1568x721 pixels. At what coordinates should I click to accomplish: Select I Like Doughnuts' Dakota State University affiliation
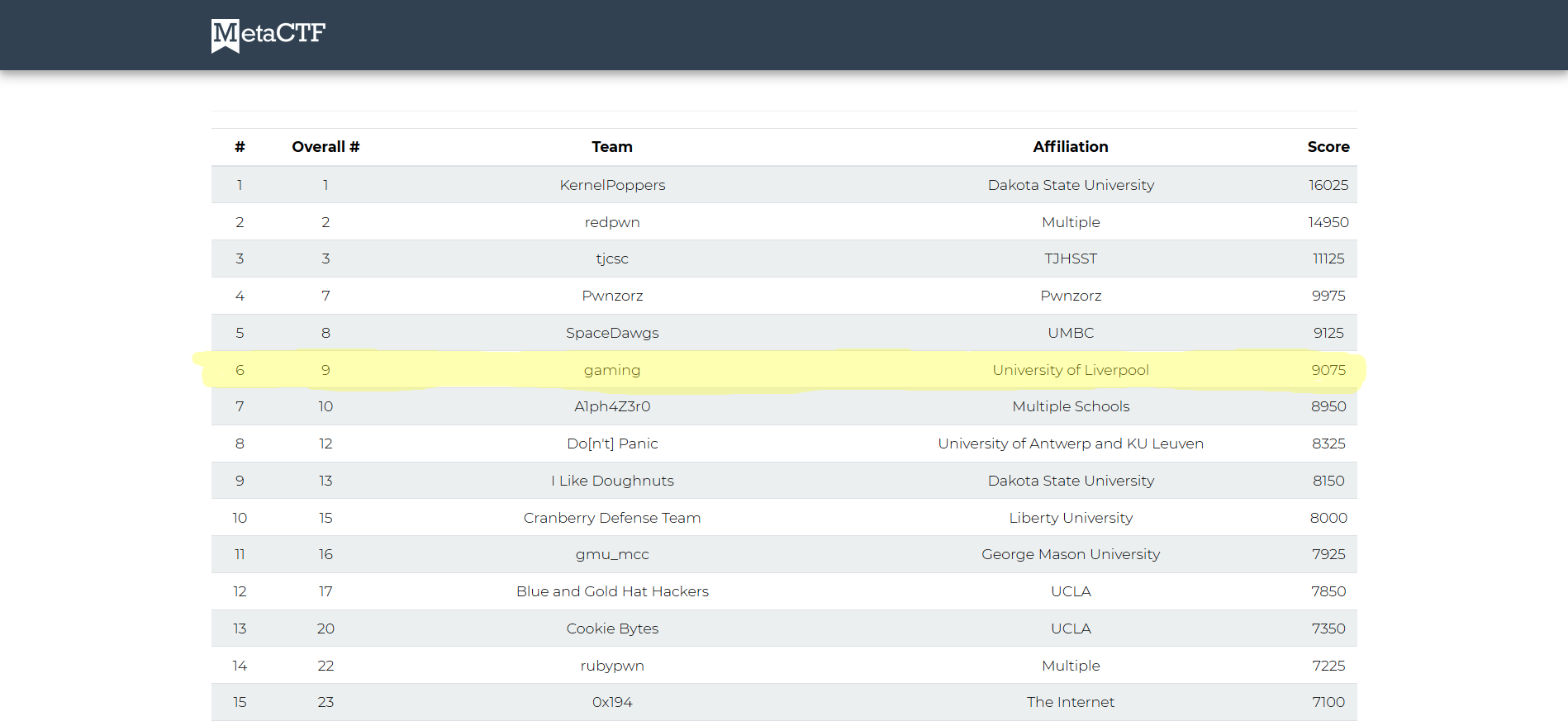1071,481
